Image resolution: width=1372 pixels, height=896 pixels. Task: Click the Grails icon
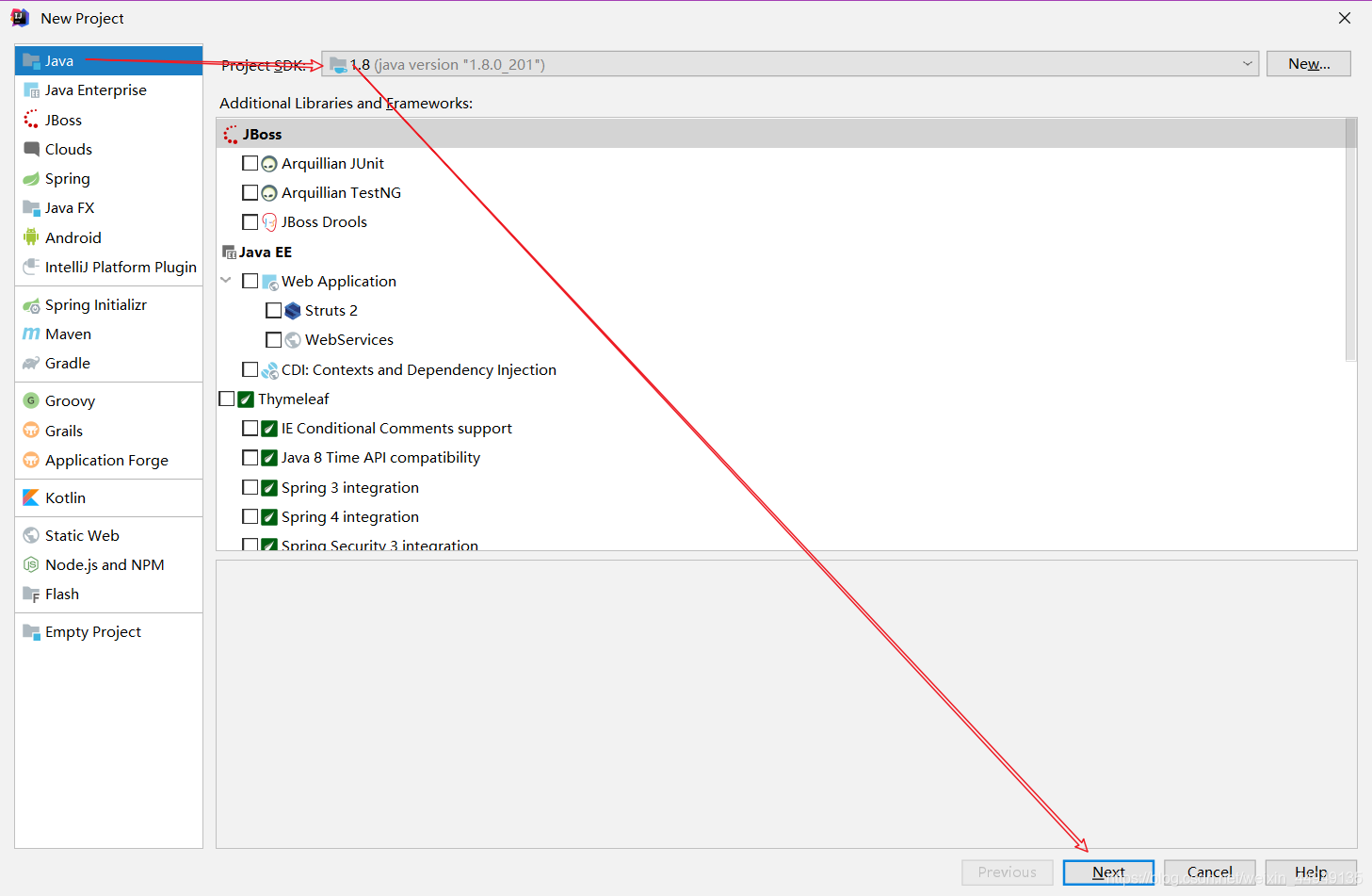pos(31,431)
